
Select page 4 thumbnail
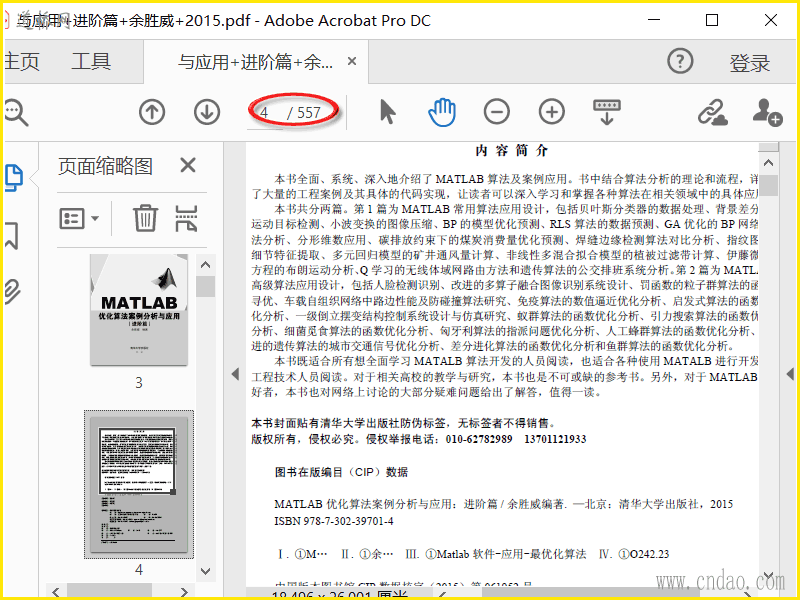[139, 484]
